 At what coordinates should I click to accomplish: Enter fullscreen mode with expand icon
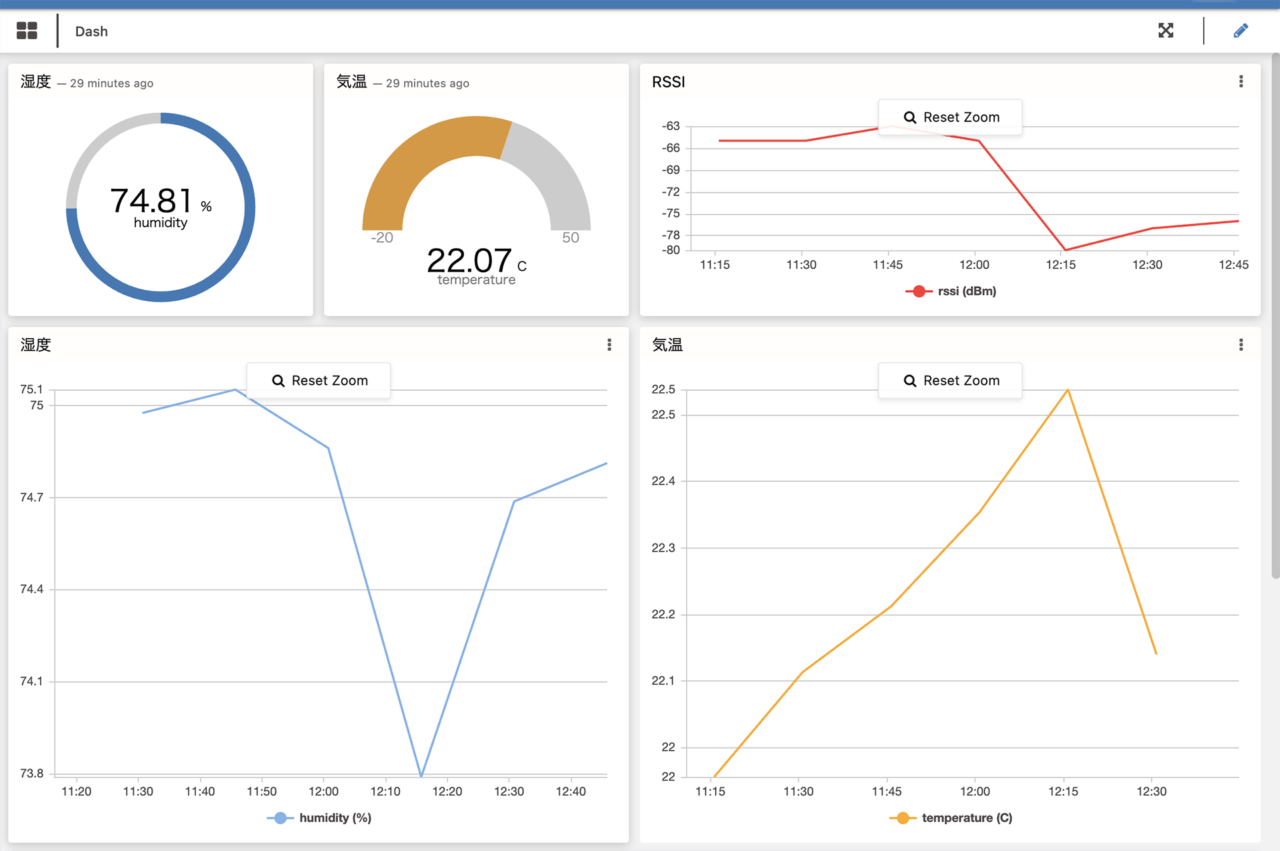[x=1165, y=31]
